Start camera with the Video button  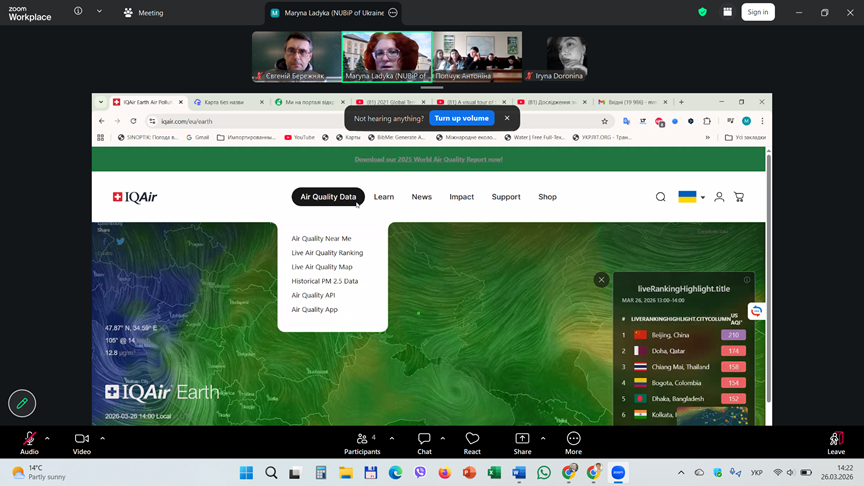coord(81,439)
